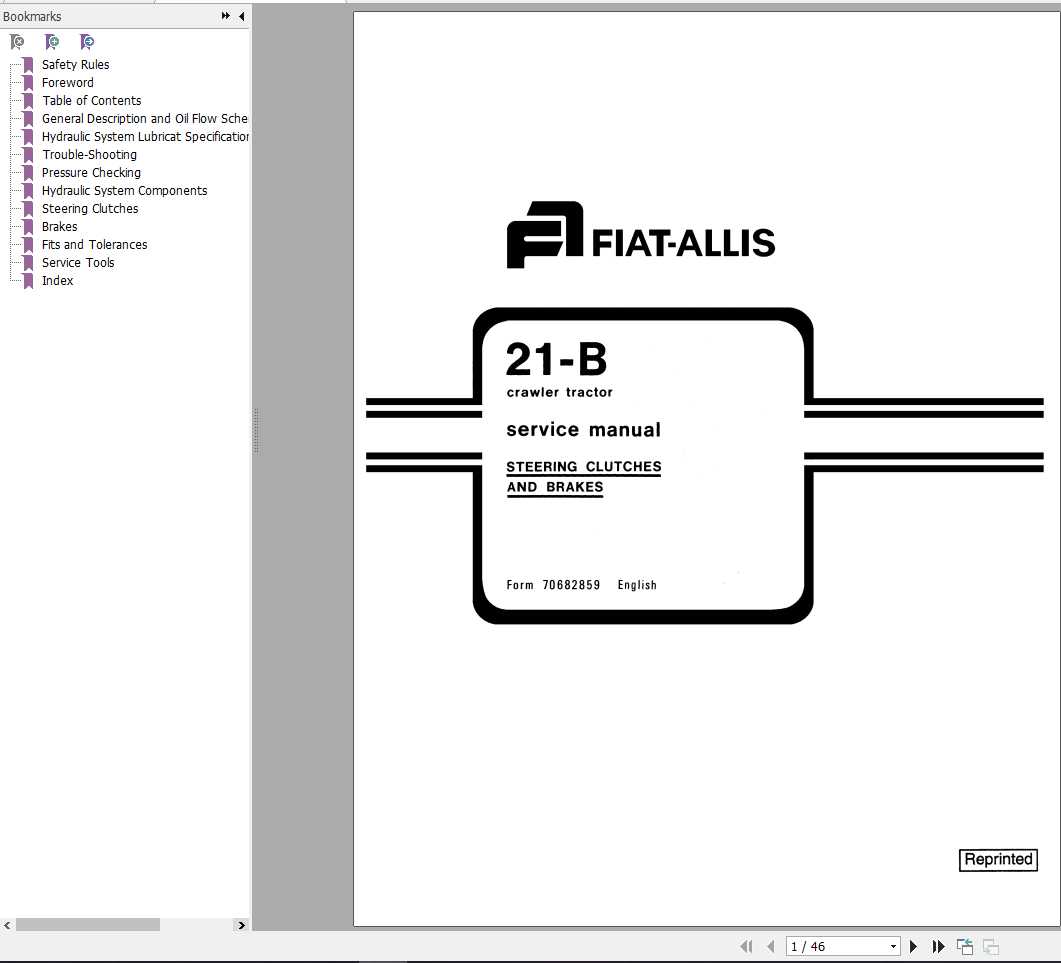The width and height of the screenshot is (1061, 963).
Task: Click the Reprinted box on the page
Action: 998,859
